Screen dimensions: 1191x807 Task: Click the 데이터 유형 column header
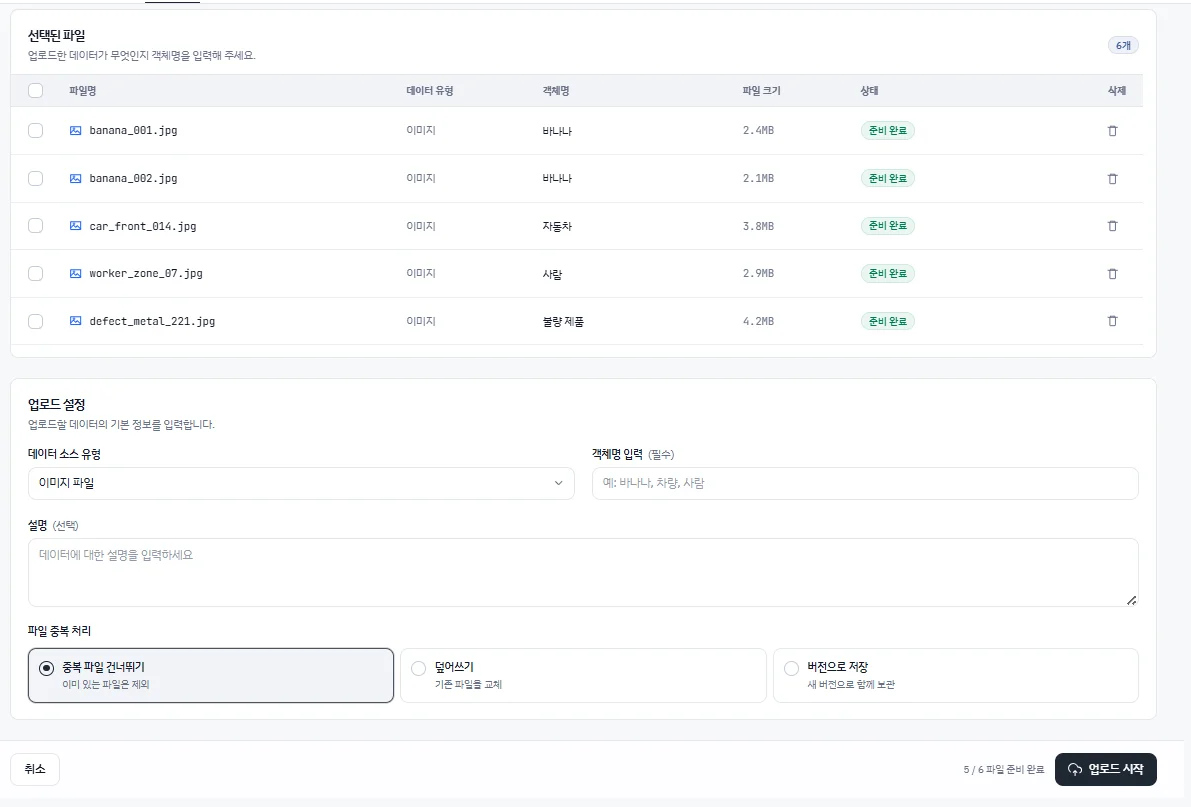pyautogui.click(x=429, y=90)
